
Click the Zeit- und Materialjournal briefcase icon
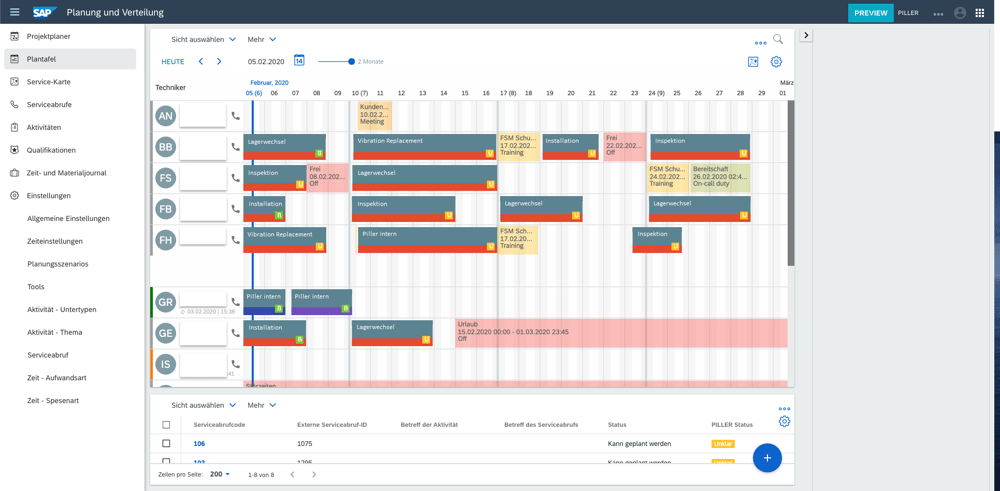15,173
